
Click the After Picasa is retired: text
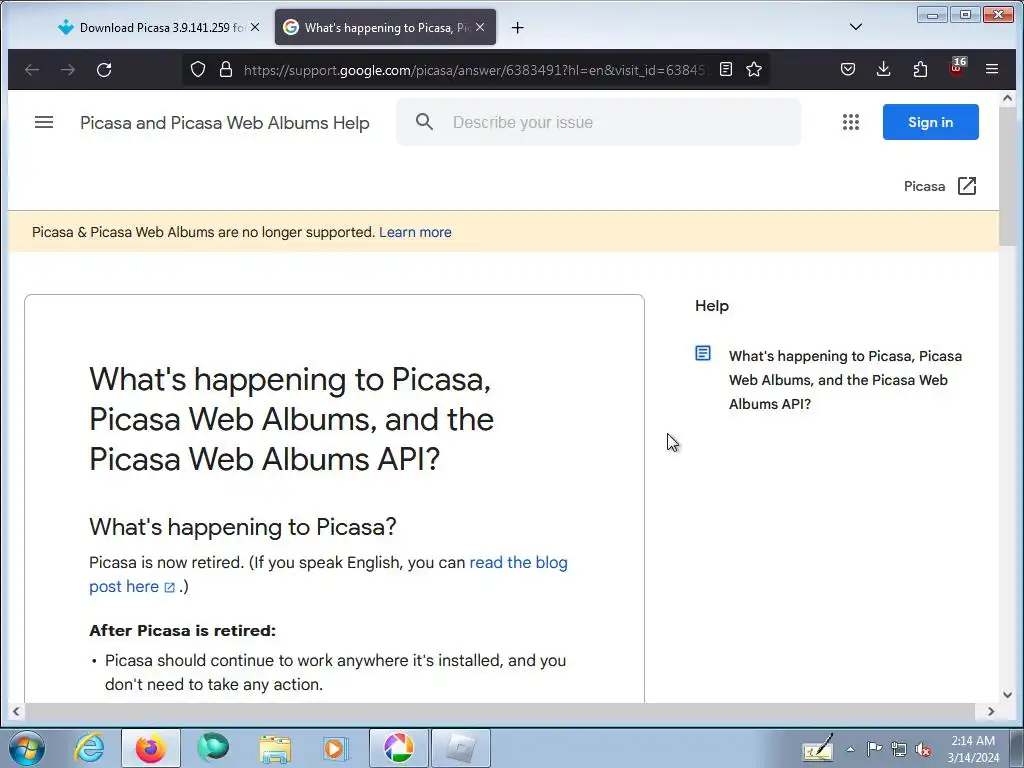click(x=182, y=631)
